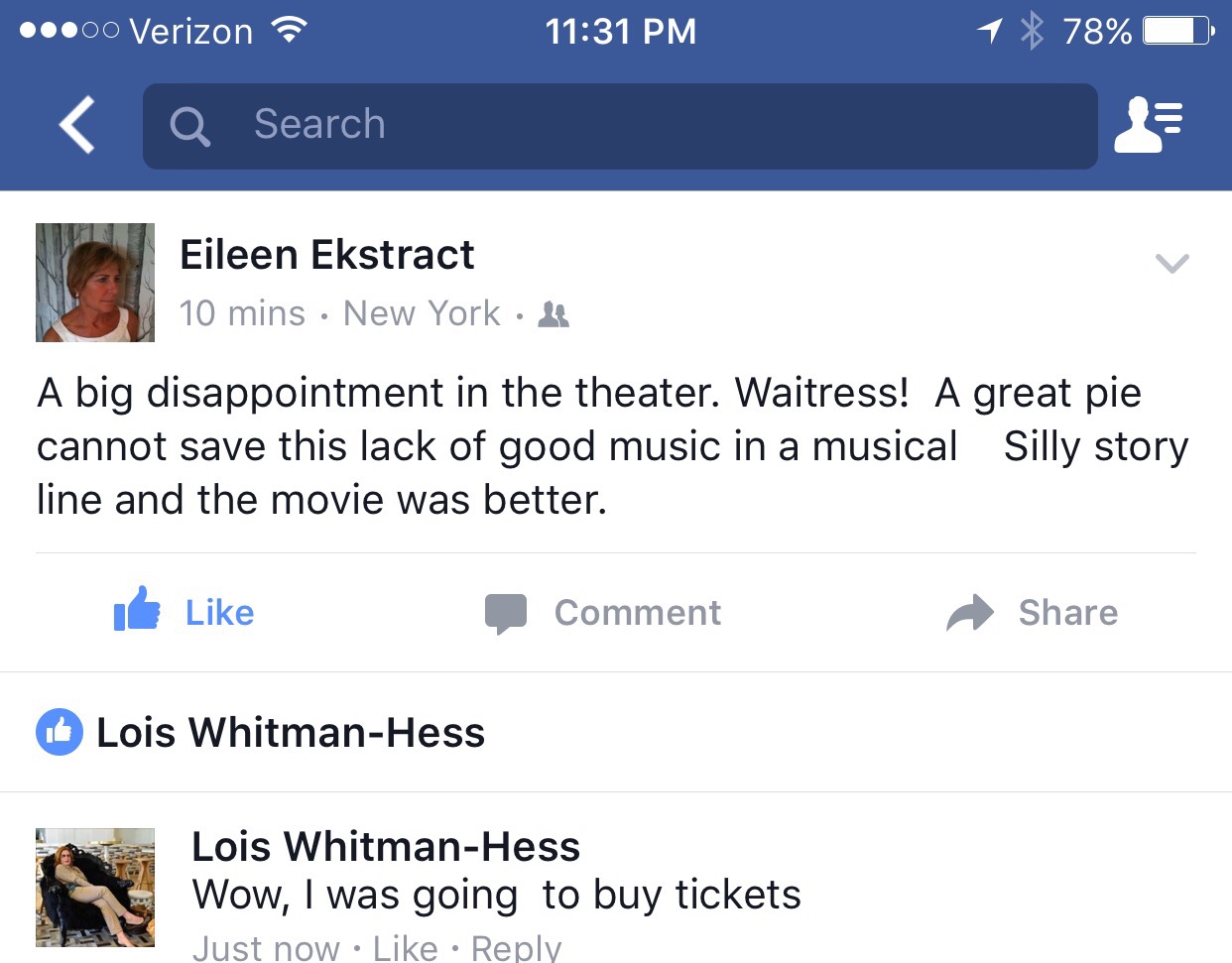This screenshot has height=963, width=1232.
Task: Open the post options chevron
Action: click(1171, 263)
